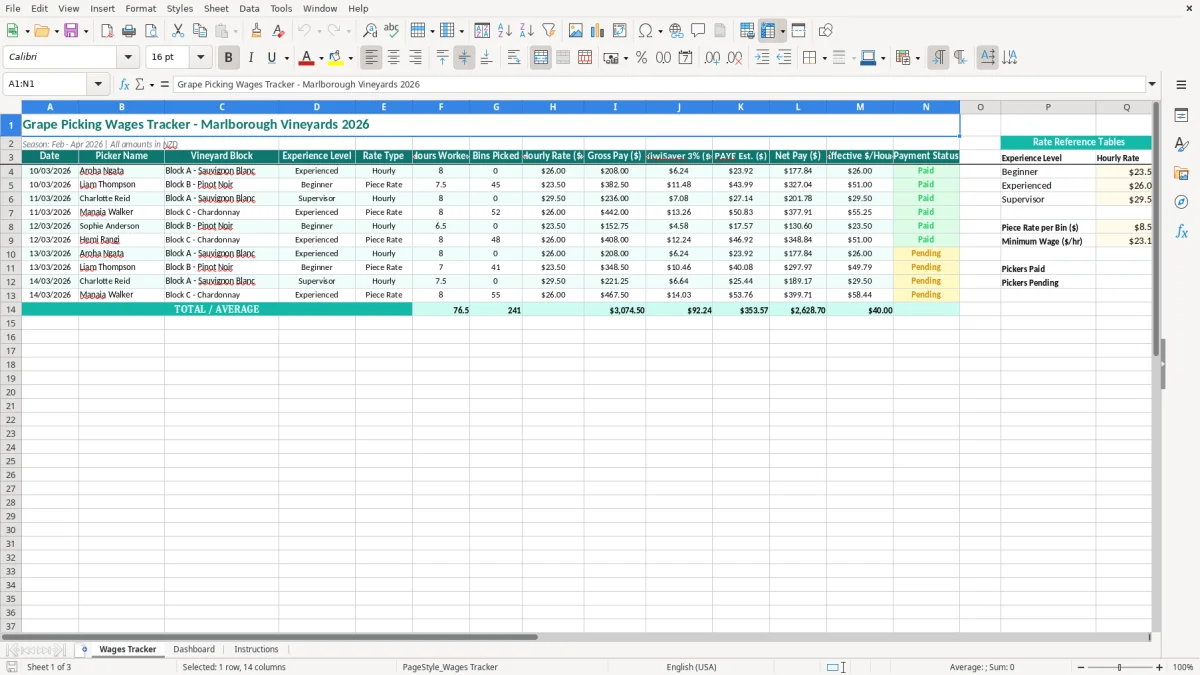Open the Sidebar Properties panel icon
The image size is (1200, 675).
click(x=1181, y=116)
